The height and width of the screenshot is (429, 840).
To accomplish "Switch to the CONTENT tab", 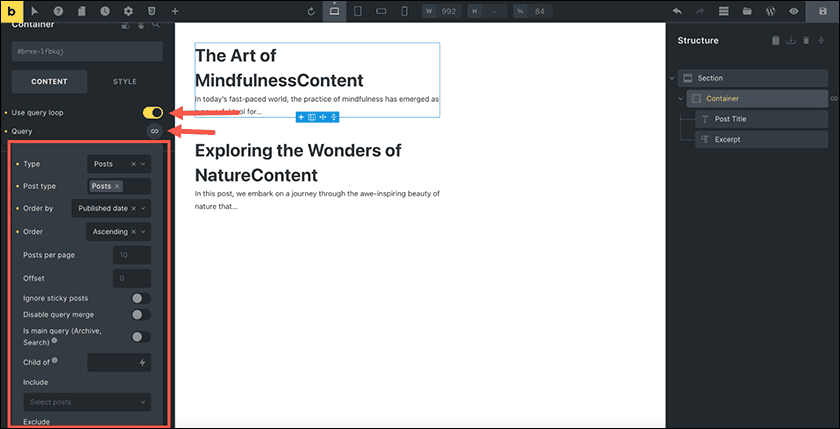I will pyautogui.click(x=49, y=81).
